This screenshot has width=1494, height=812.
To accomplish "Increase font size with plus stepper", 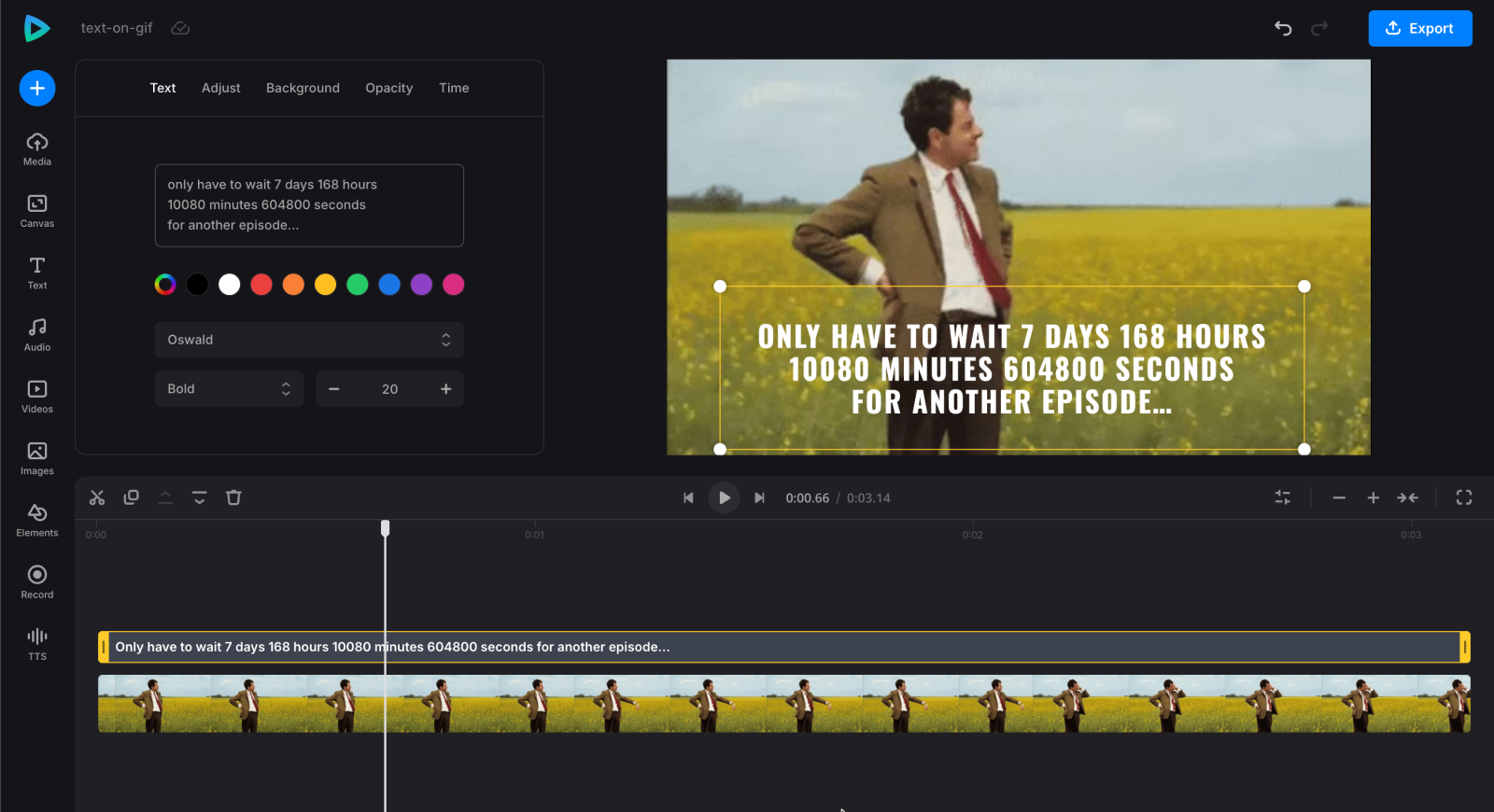I will point(445,389).
